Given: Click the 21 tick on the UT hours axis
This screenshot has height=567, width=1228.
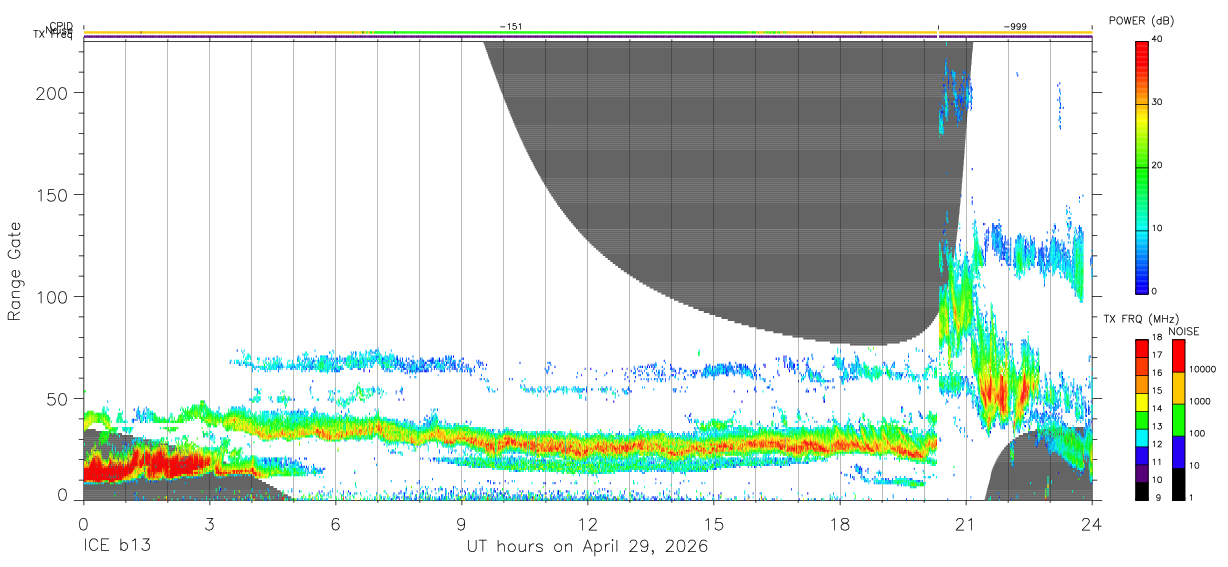Looking at the screenshot, I should pyautogui.click(x=966, y=523).
